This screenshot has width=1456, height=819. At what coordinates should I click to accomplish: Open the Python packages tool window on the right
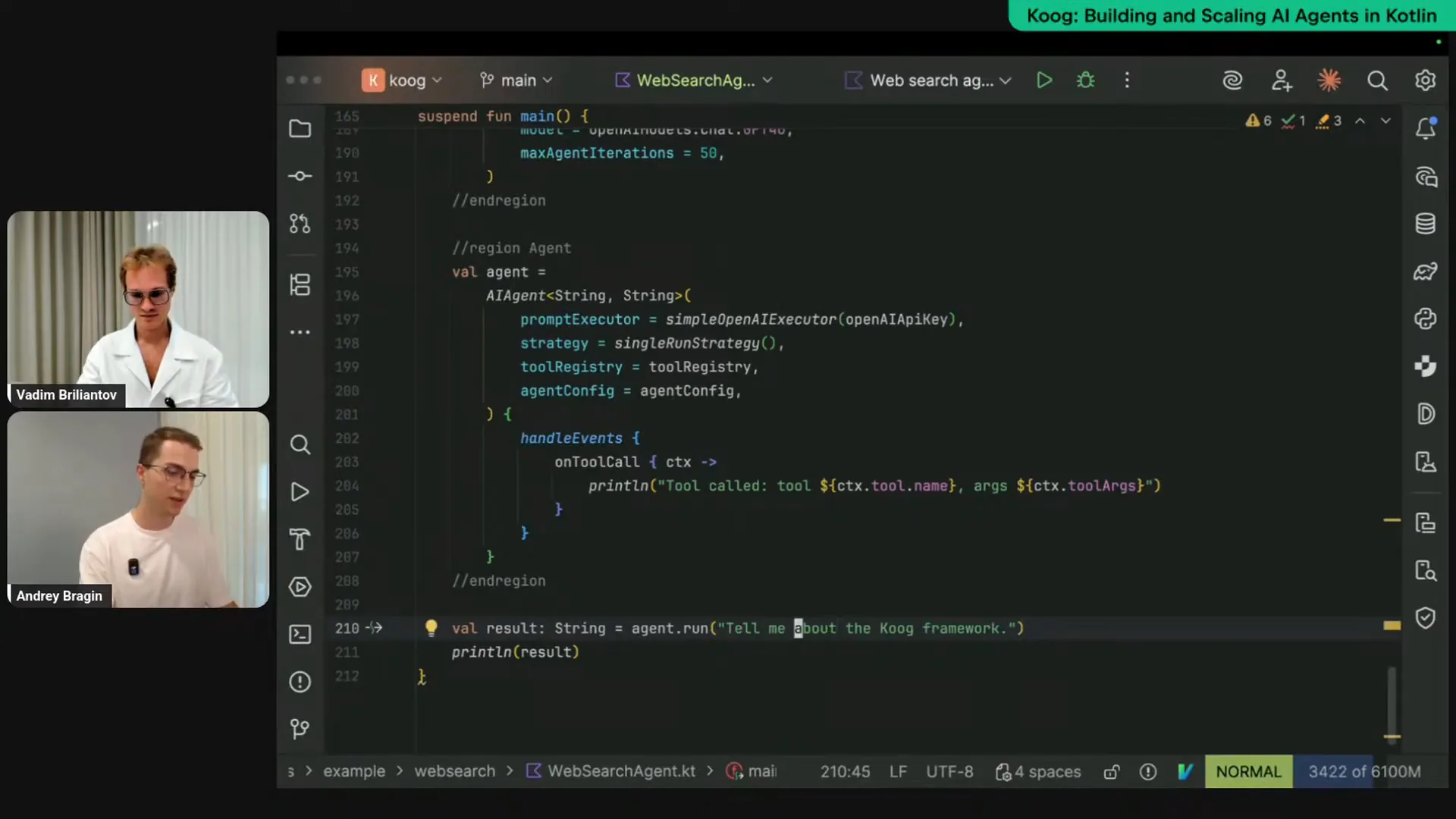pyautogui.click(x=1426, y=318)
